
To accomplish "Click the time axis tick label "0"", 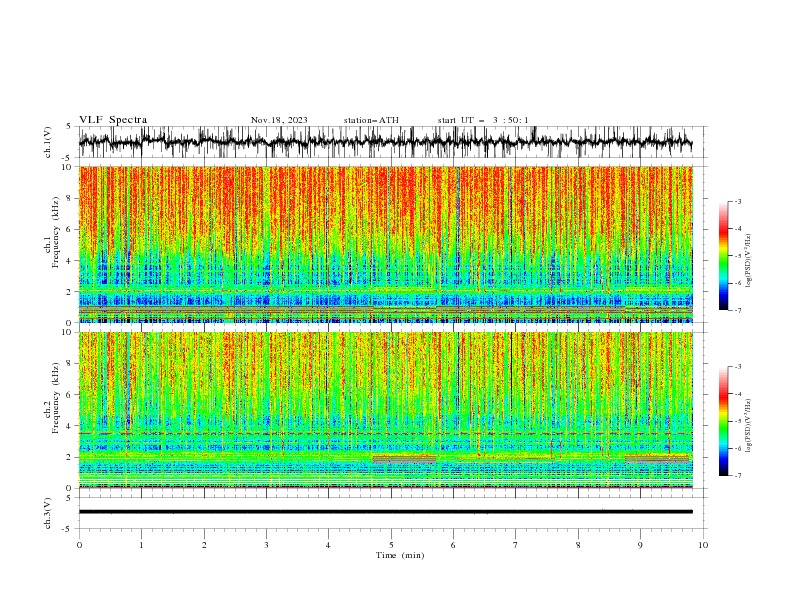I will click(79, 545).
